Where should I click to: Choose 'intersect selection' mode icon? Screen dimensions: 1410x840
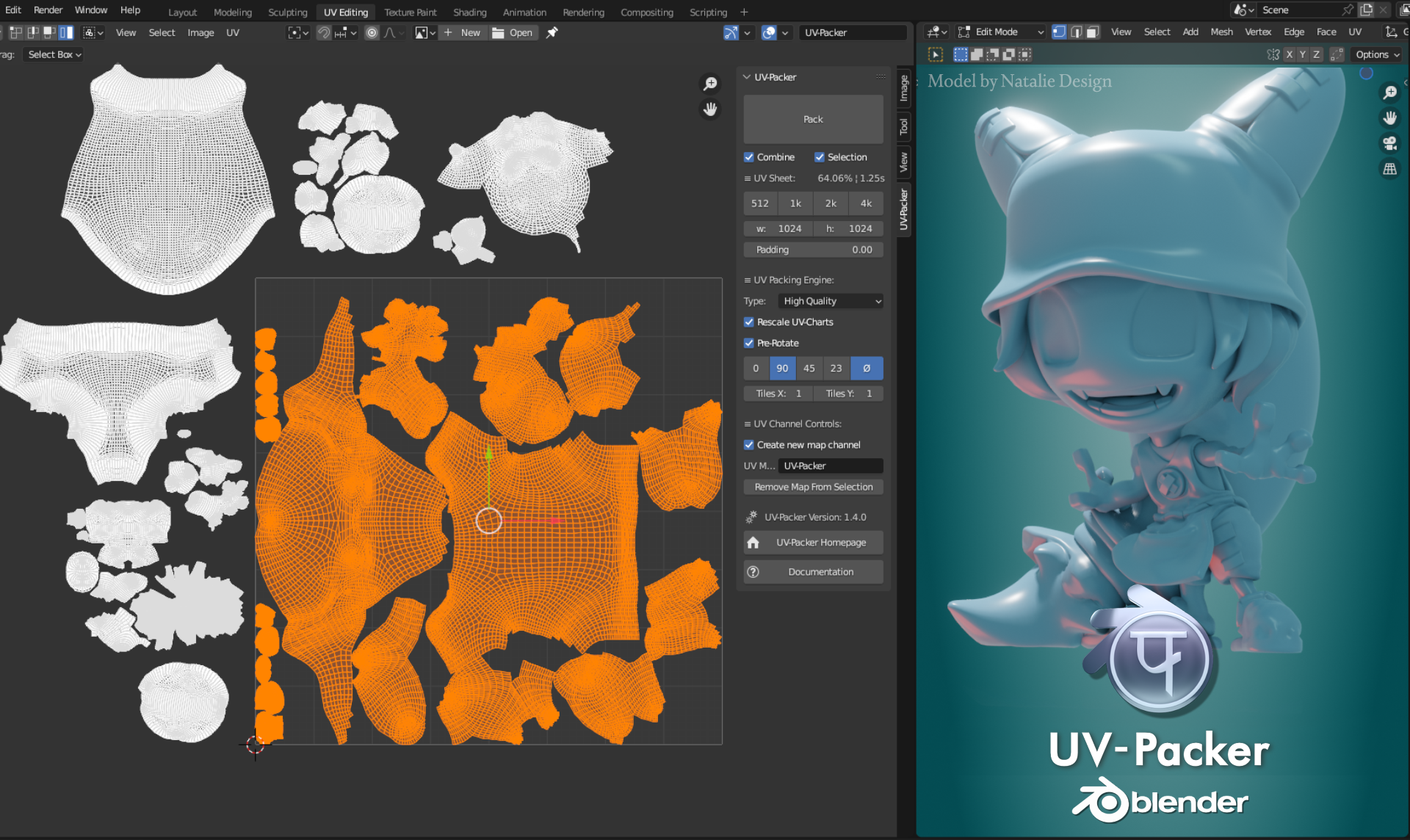[1025, 54]
